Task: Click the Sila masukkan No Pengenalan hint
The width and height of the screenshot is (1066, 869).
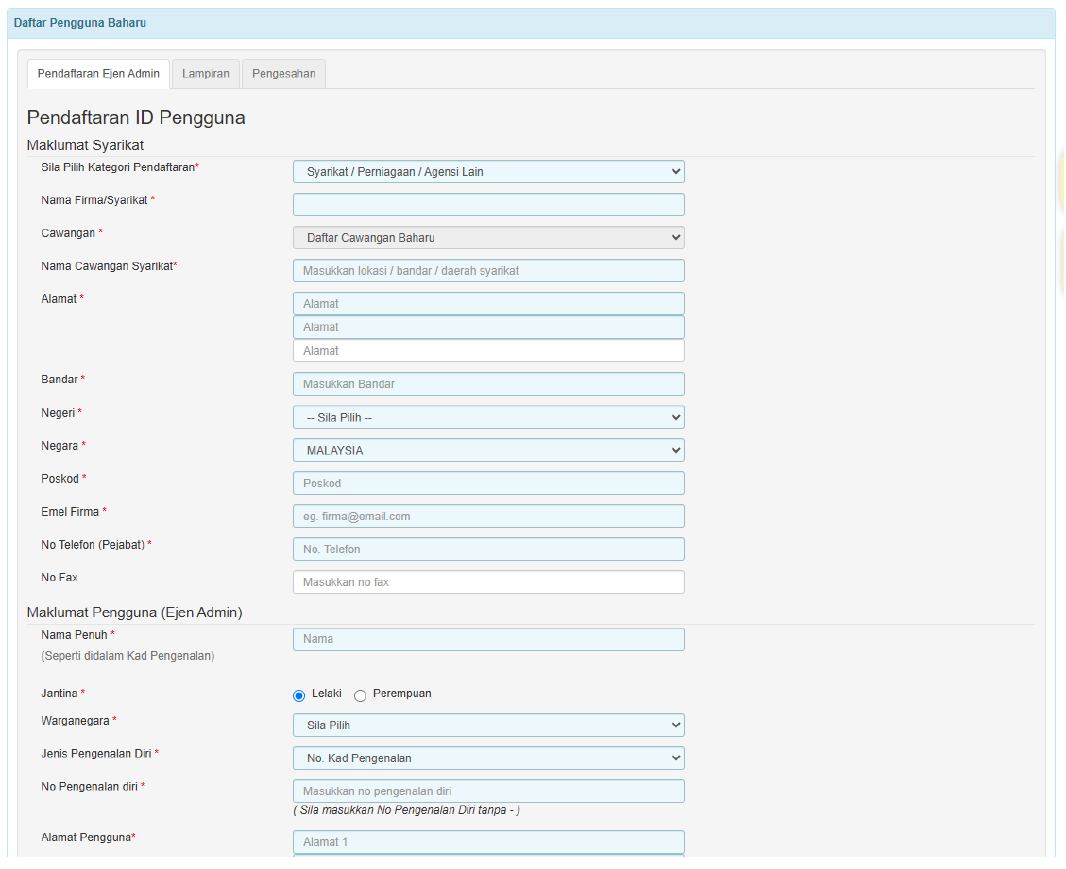Action: point(407,810)
